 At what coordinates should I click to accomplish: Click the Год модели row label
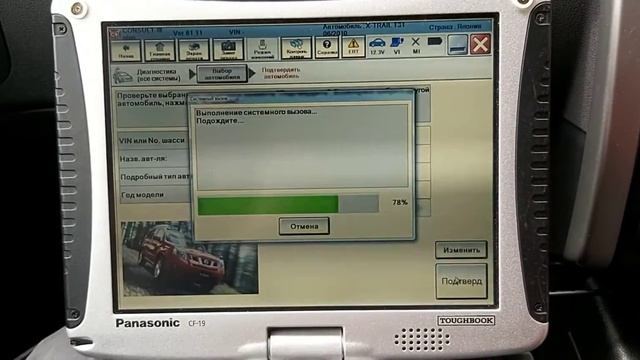click(142, 195)
